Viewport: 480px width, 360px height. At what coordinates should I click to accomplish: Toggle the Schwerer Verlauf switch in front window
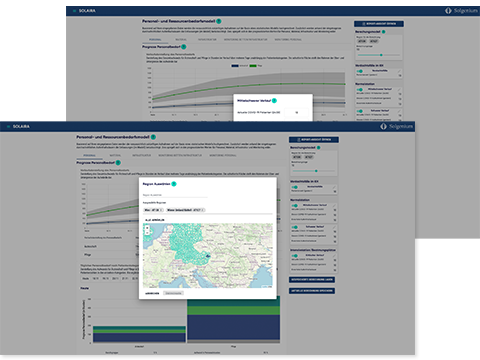295,227
